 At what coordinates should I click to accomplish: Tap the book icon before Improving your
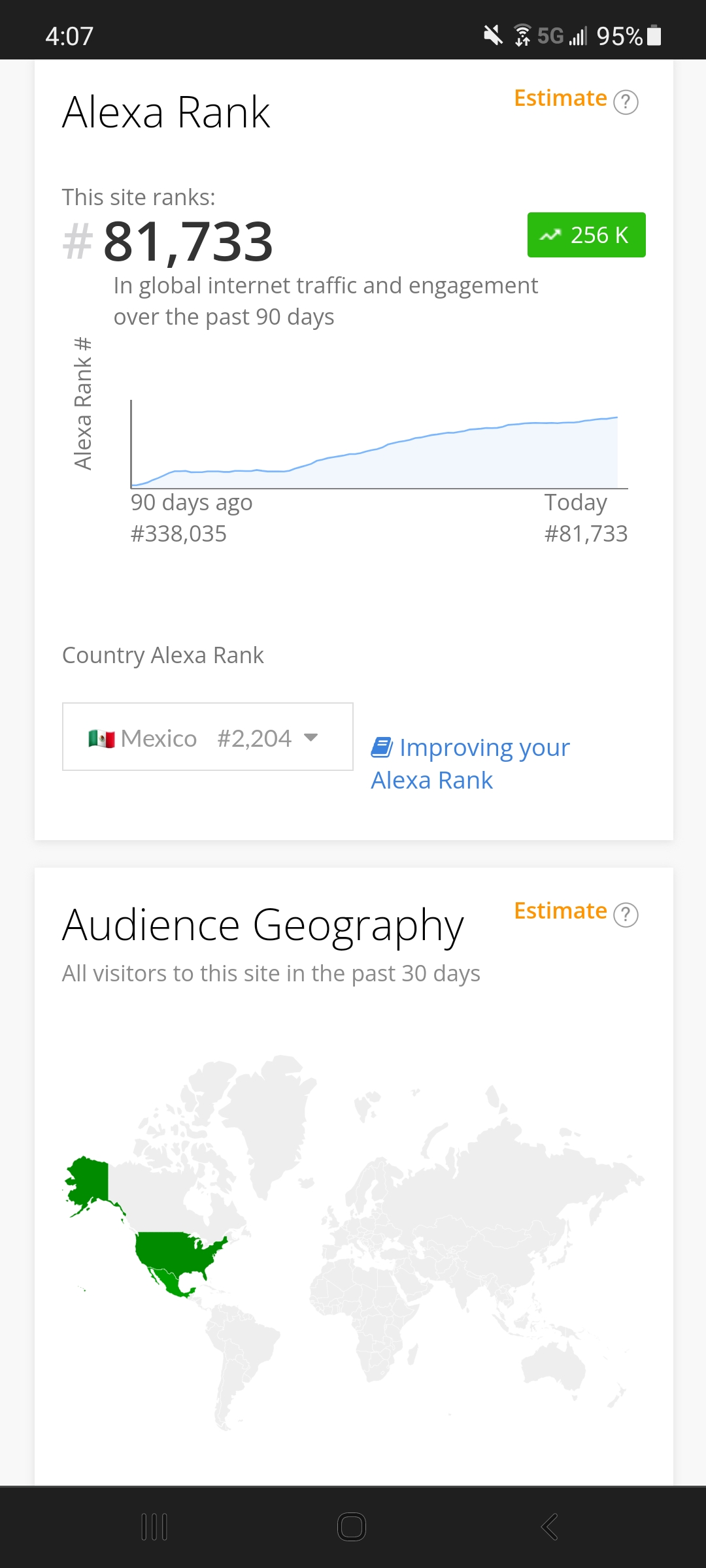coord(381,747)
